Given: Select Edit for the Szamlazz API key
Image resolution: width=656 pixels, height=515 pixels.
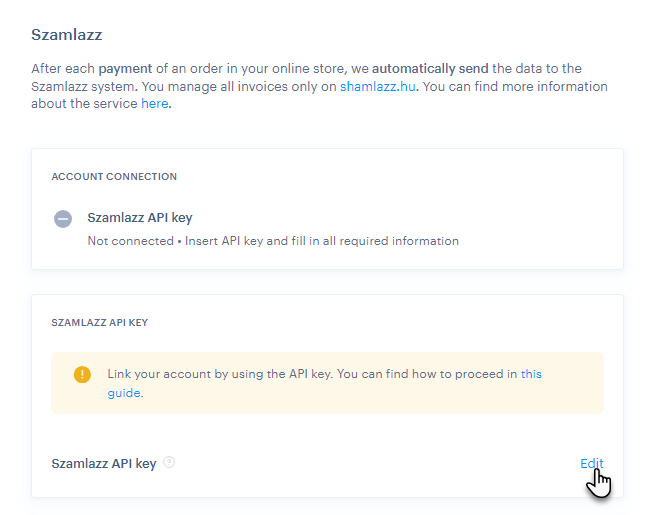Looking at the screenshot, I should tap(592, 463).
